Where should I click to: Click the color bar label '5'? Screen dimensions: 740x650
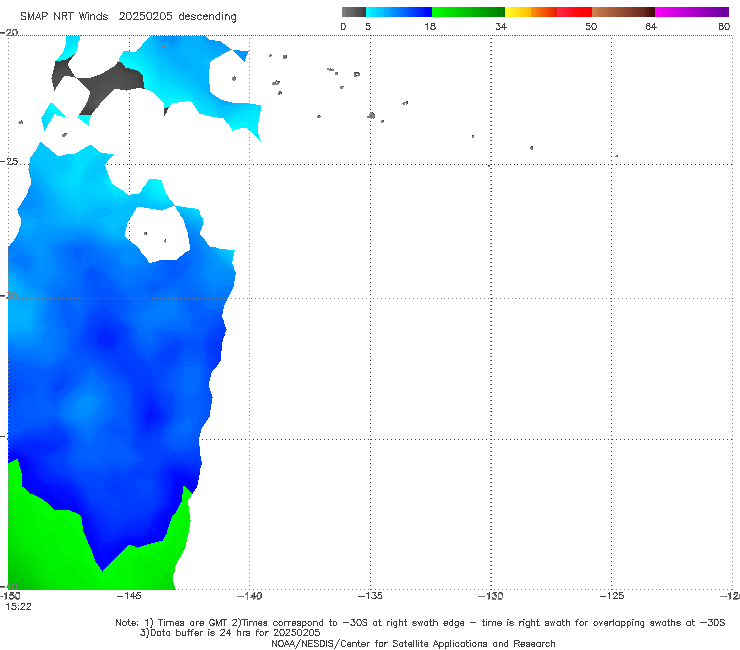pyautogui.click(x=368, y=26)
